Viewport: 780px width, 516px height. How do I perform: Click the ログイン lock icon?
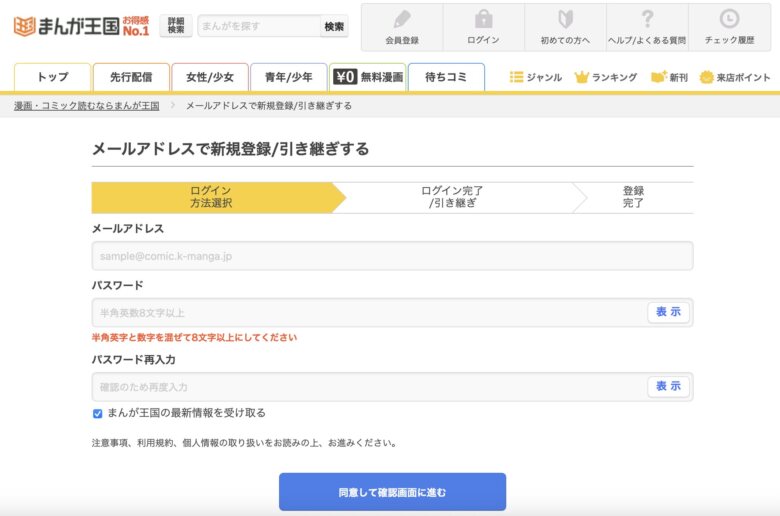(x=483, y=19)
